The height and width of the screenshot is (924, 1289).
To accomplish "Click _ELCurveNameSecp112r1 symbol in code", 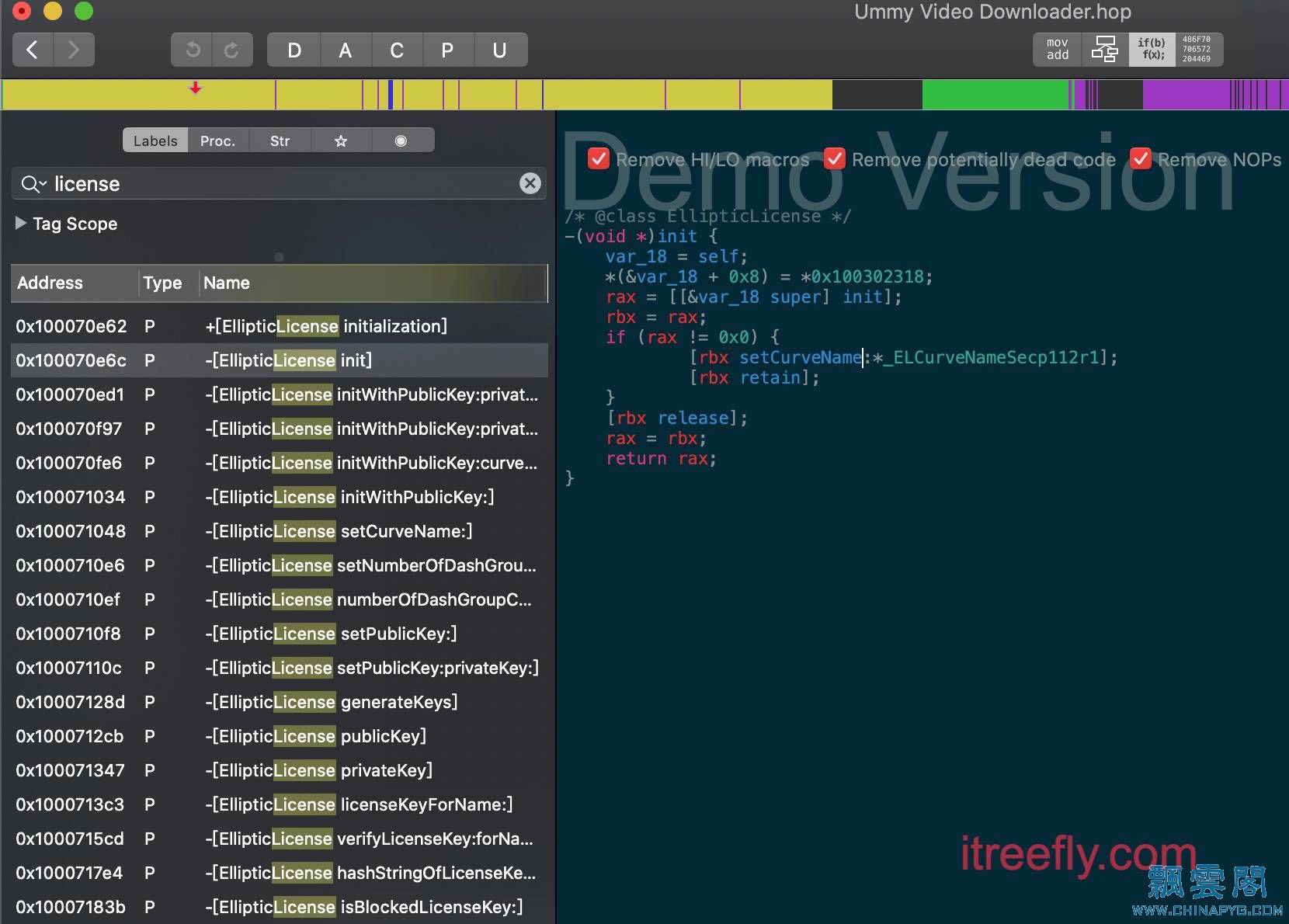I will (992, 357).
